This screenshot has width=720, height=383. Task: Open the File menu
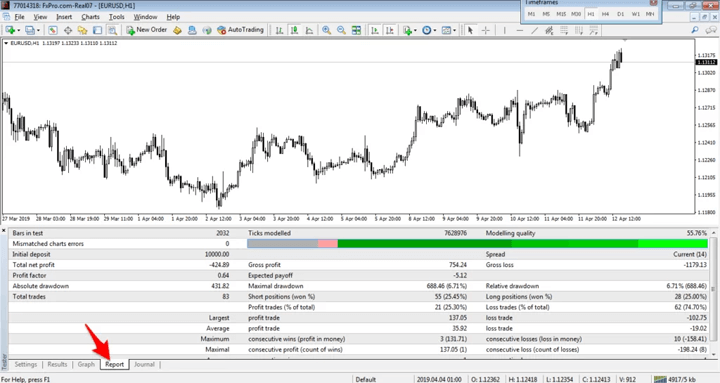pyautogui.click(x=20, y=17)
